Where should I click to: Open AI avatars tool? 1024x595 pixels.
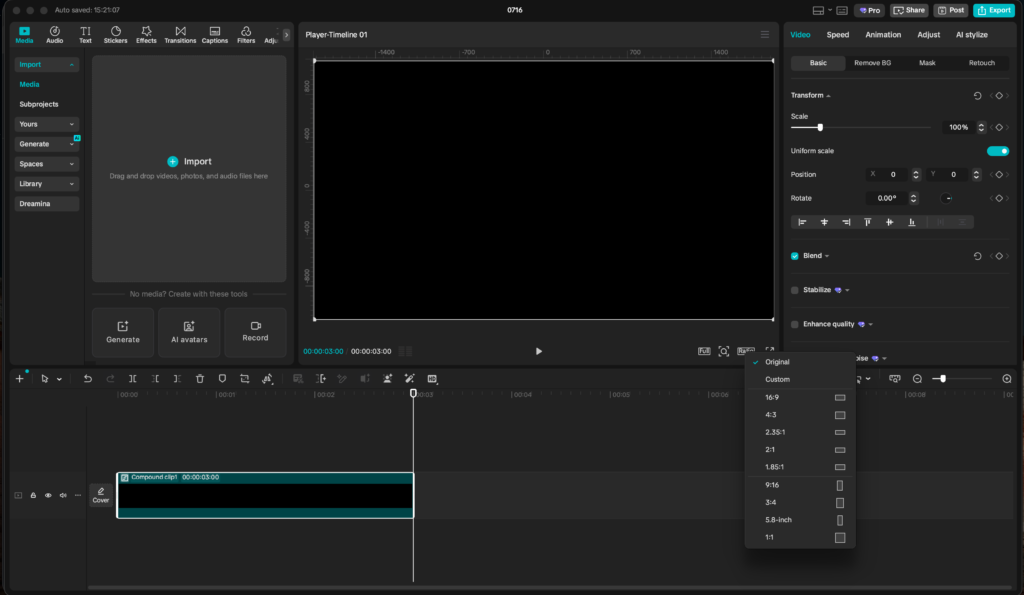tap(189, 332)
